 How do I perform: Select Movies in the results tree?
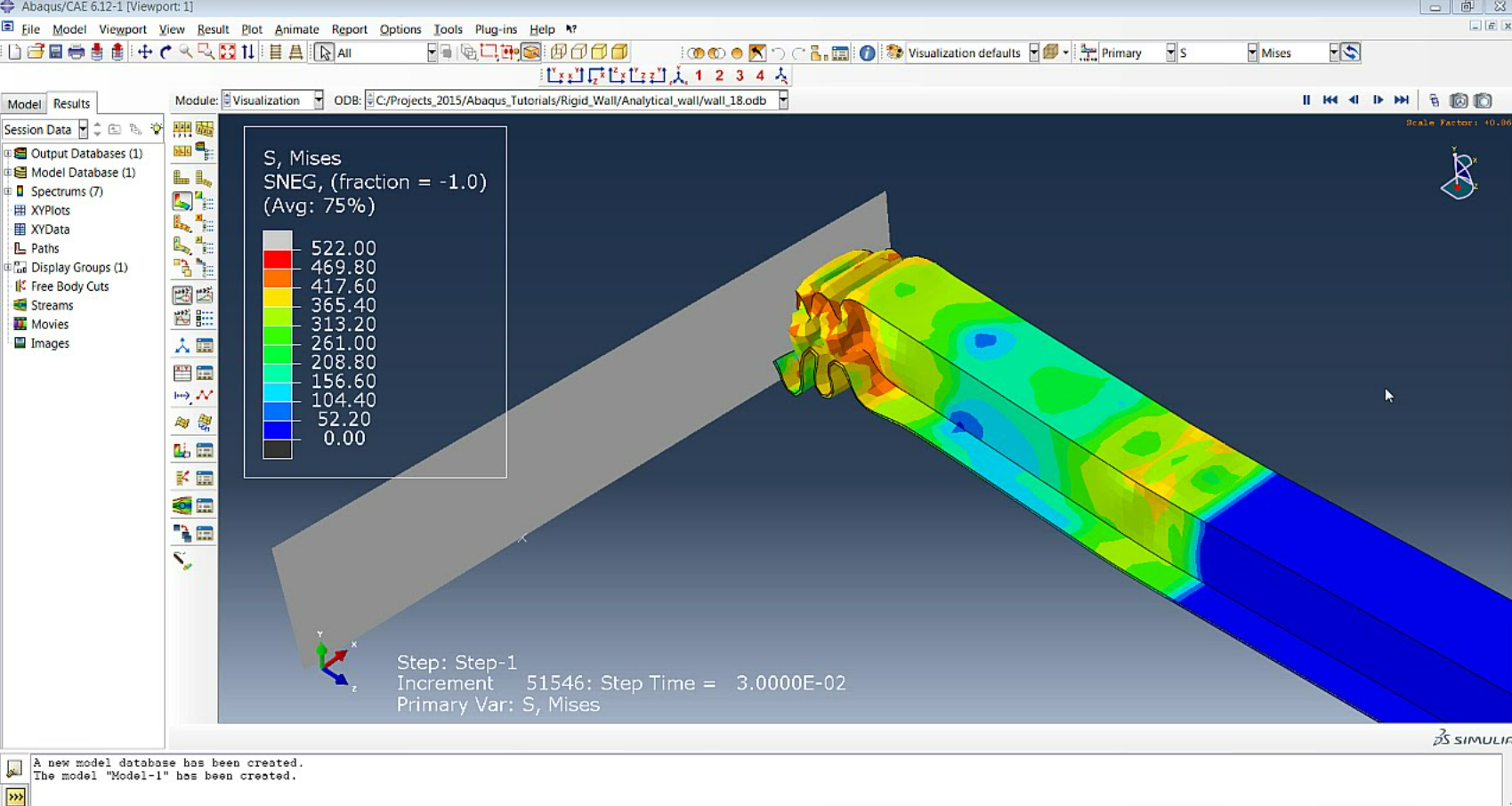[49, 324]
